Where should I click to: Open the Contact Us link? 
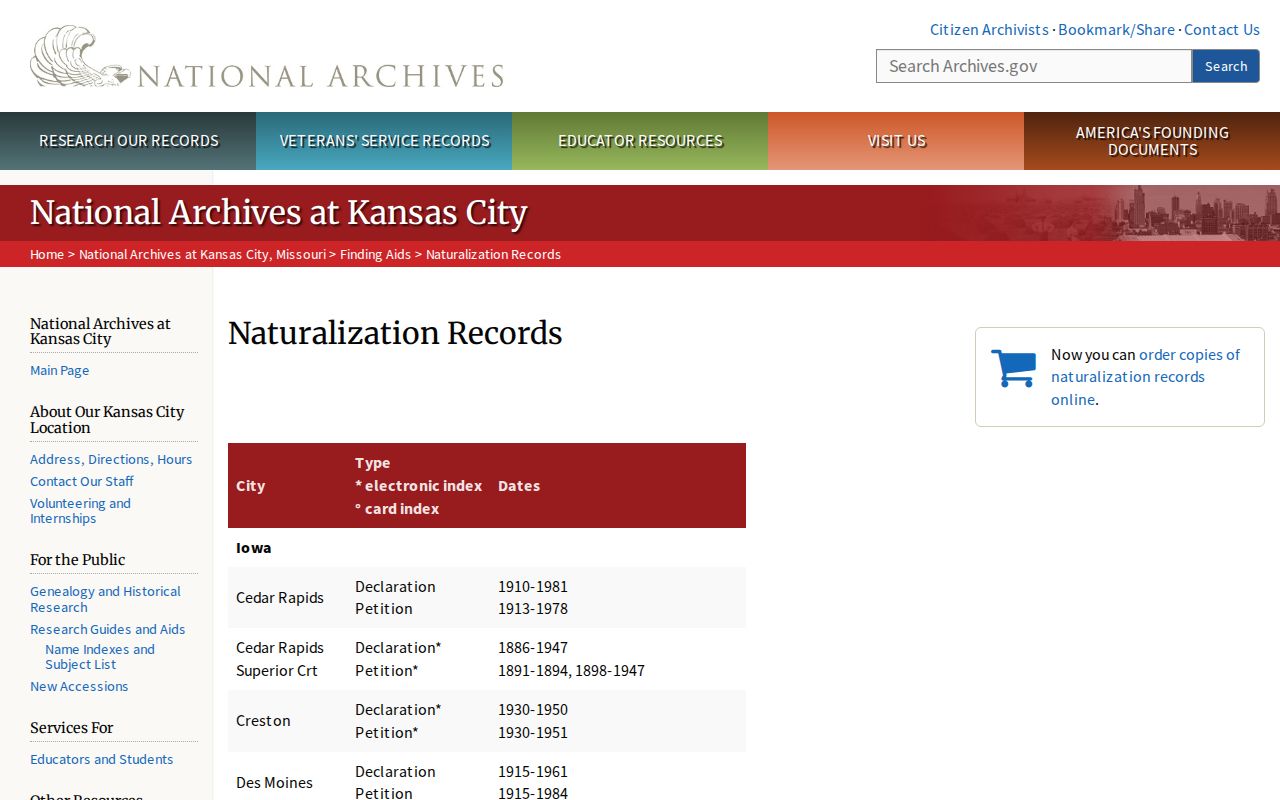click(1222, 30)
